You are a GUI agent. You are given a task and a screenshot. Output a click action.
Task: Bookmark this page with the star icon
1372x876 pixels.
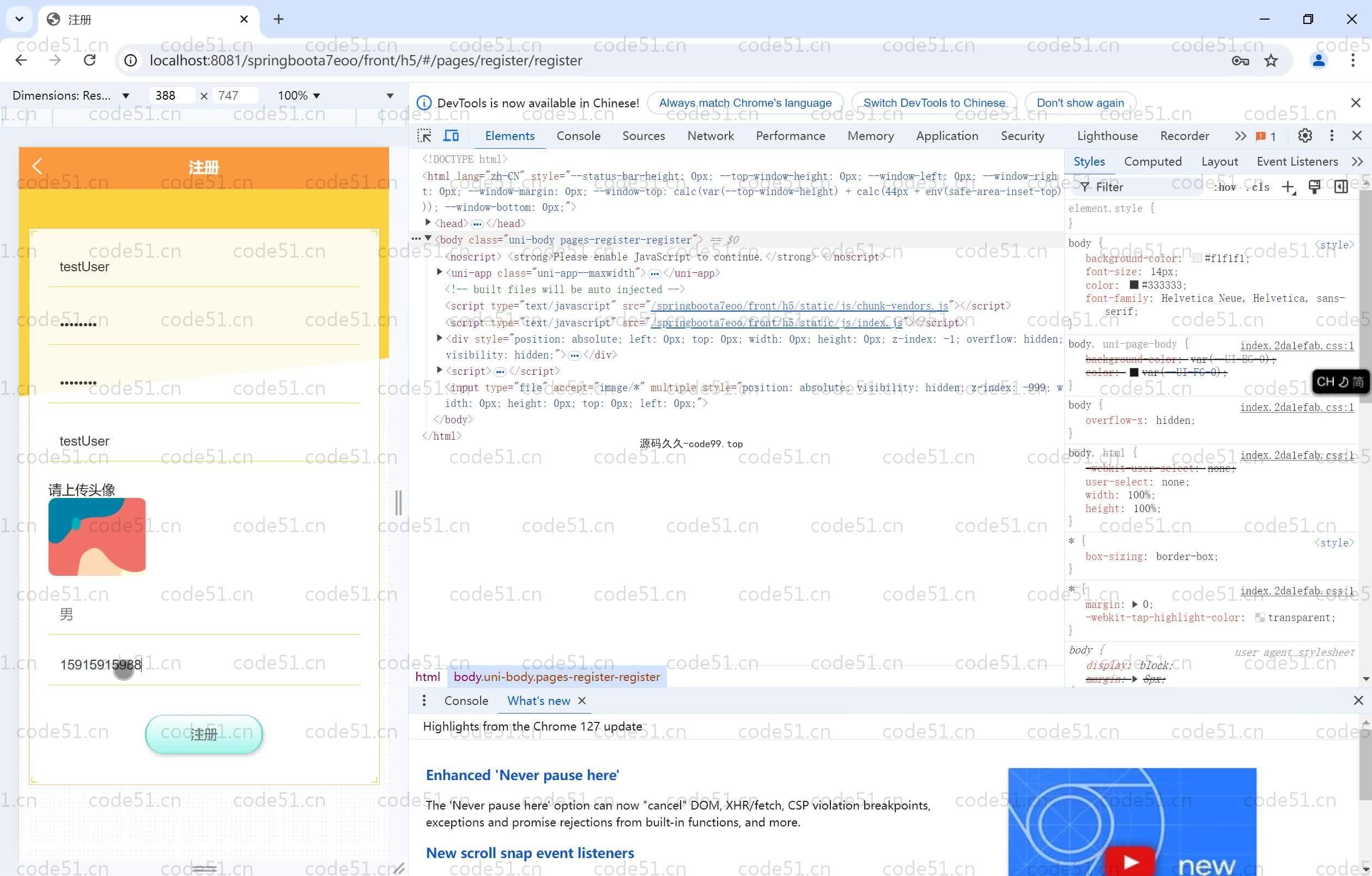coord(1271,60)
